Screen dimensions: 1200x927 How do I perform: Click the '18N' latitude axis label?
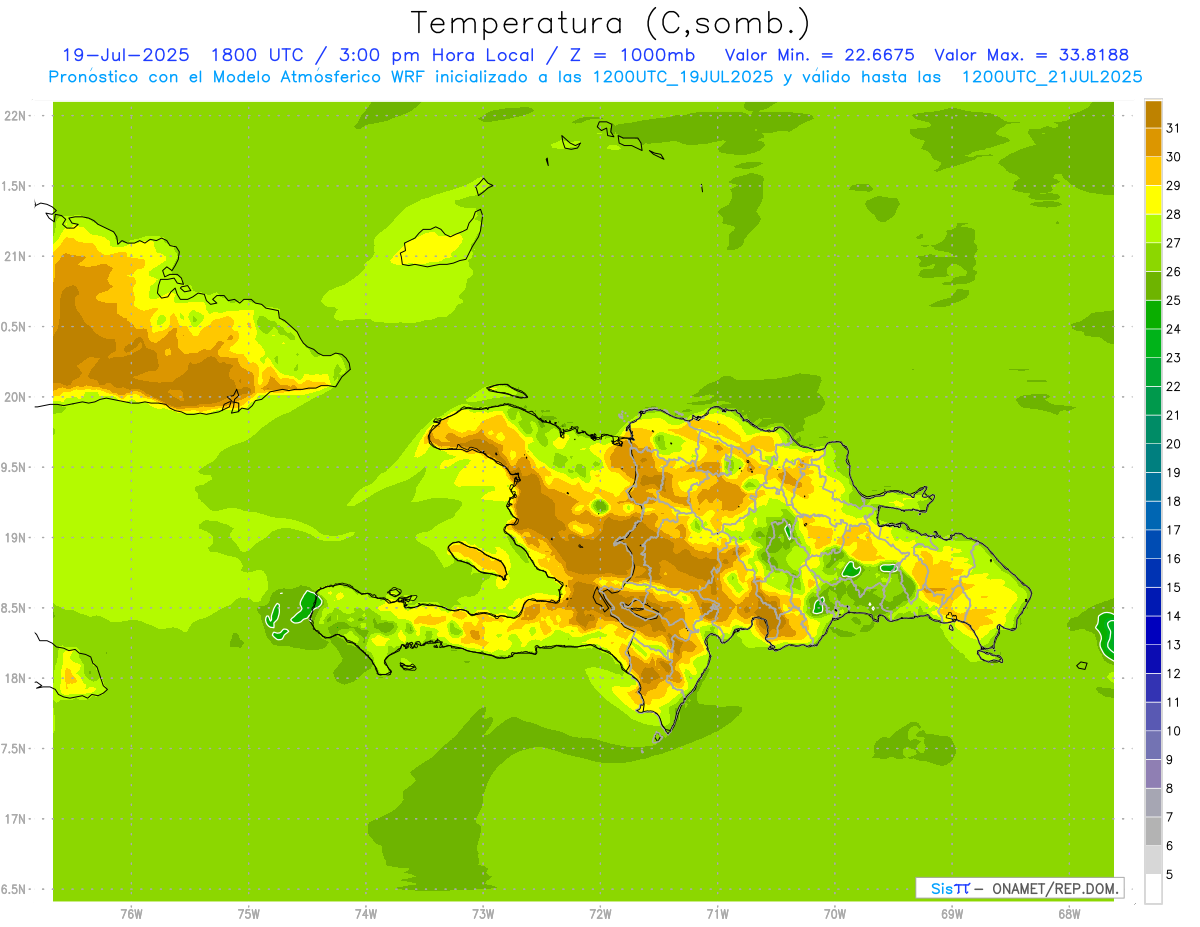tap(14, 678)
